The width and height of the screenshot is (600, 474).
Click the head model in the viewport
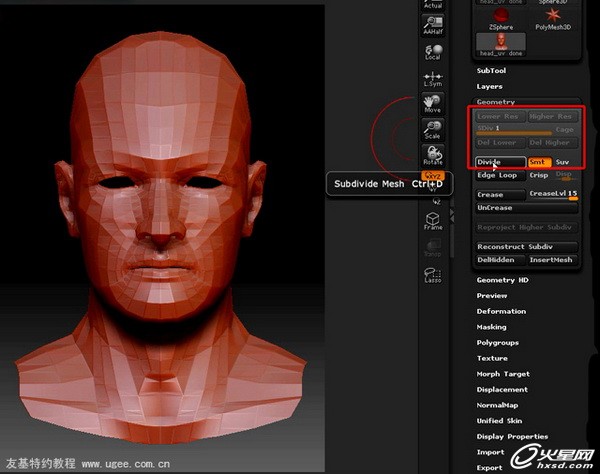click(161, 237)
